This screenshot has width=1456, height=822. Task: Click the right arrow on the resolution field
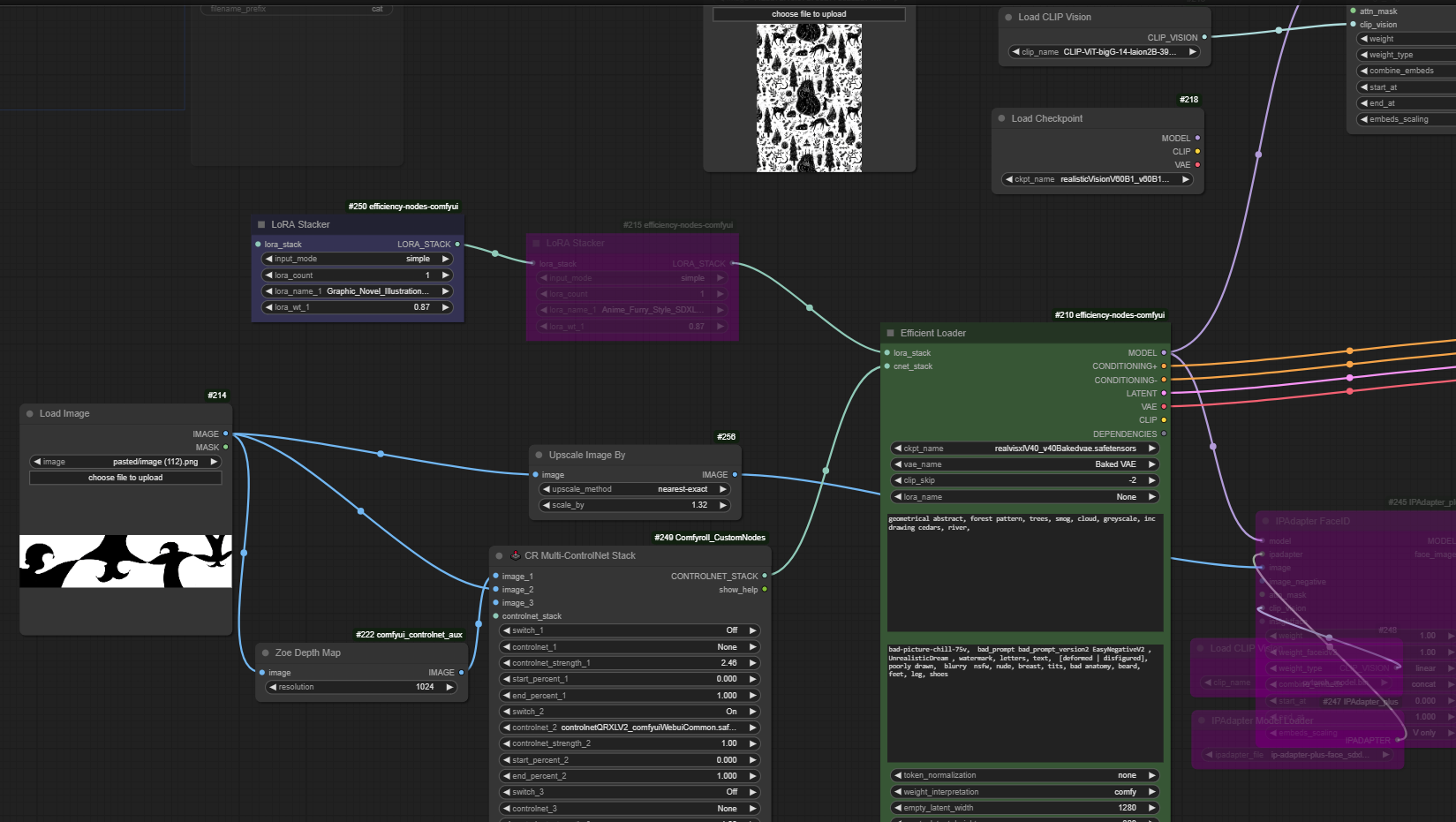click(450, 687)
